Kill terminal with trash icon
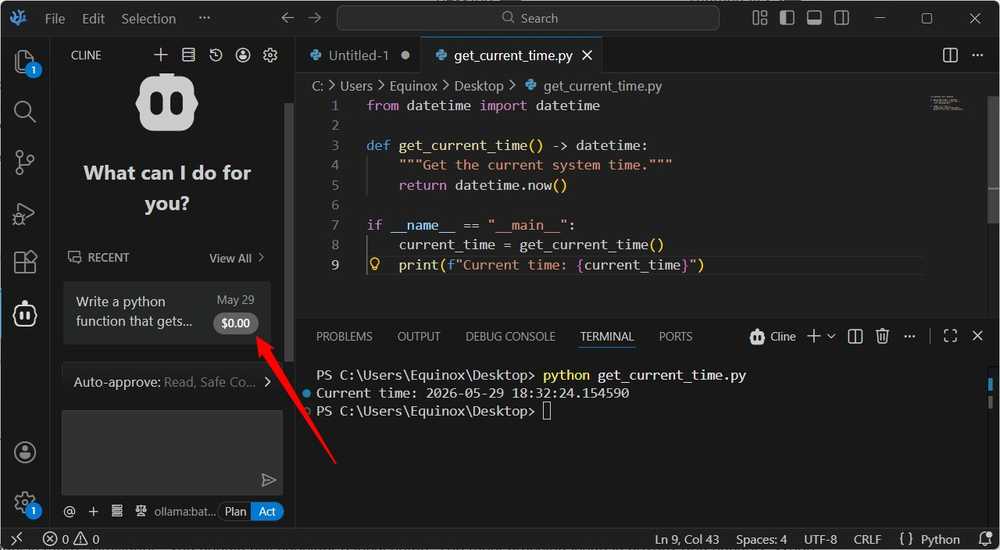Screen dimensions: 1000x550 [x=882, y=336]
